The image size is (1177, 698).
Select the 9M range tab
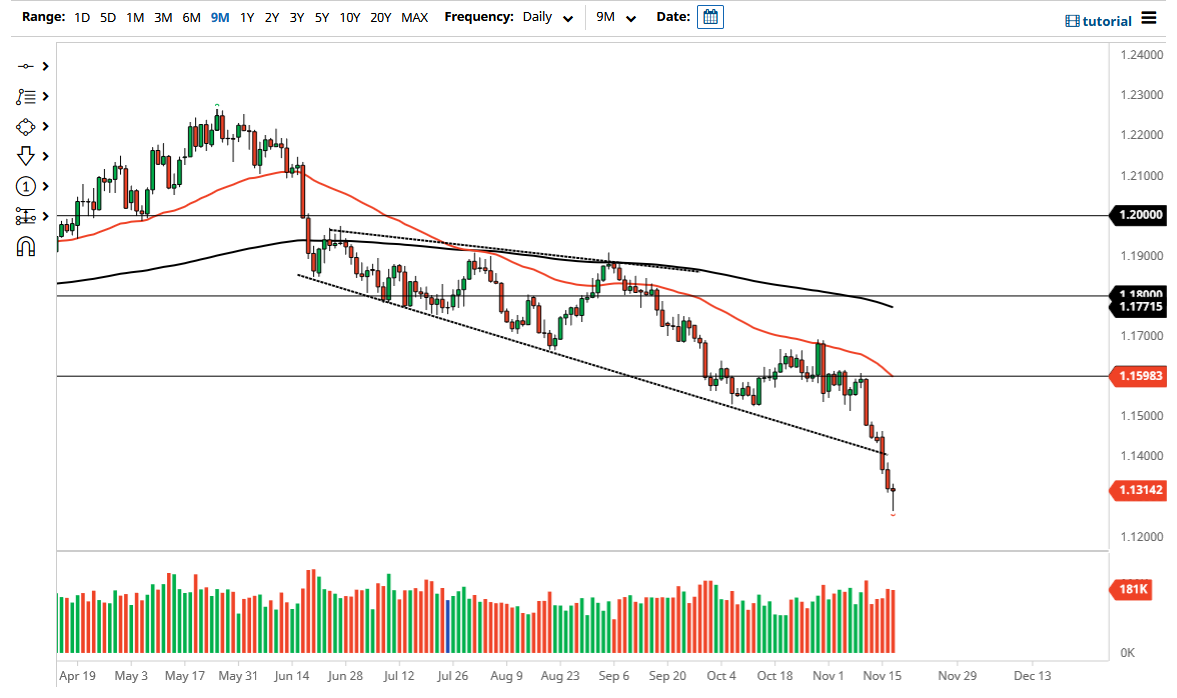219,17
